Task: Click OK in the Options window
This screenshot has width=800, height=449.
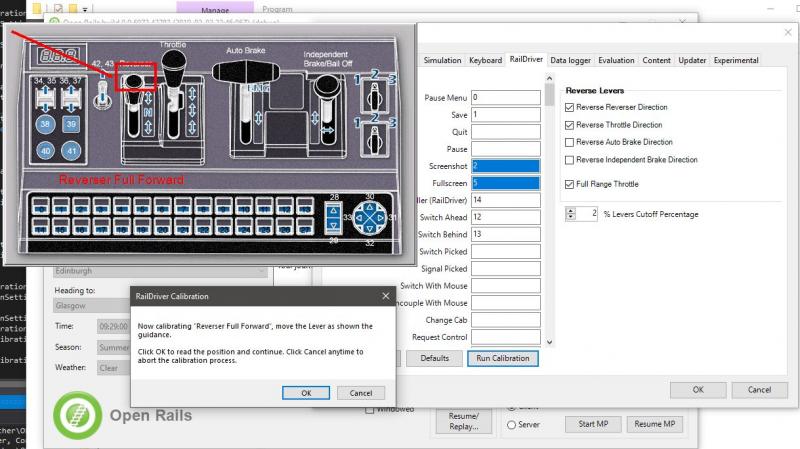Action: [x=698, y=390]
